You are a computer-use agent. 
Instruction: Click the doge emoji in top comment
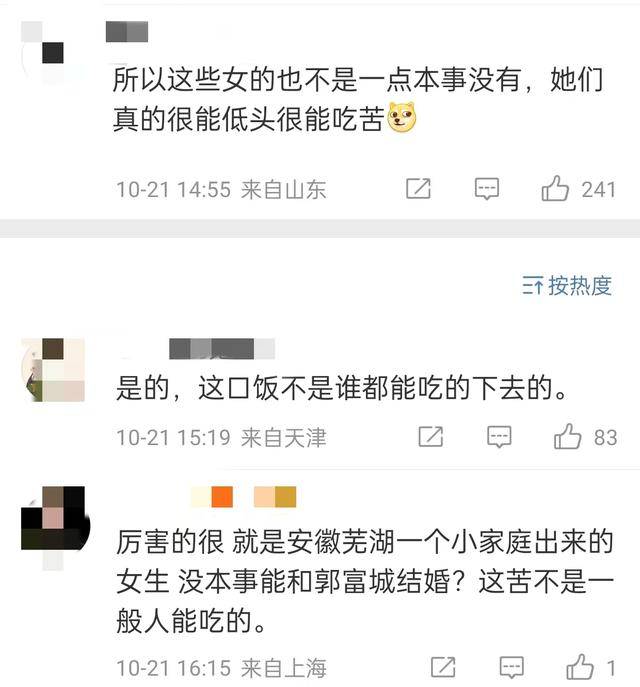coord(401,117)
